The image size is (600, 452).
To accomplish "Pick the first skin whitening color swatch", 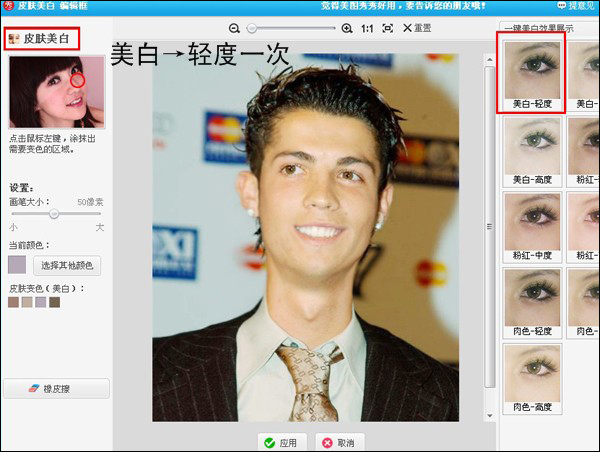I will pos(14,302).
